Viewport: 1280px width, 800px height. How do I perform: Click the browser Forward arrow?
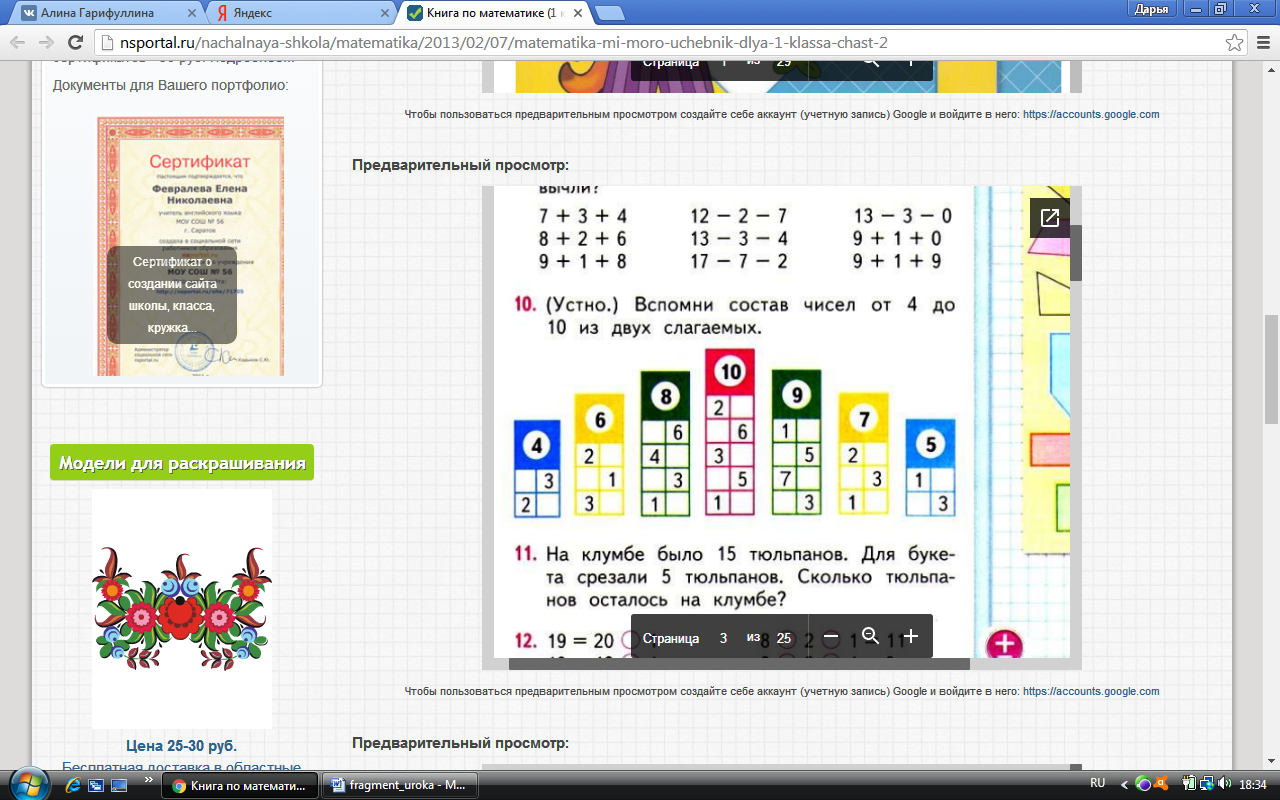pyautogui.click(x=46, y=43)
